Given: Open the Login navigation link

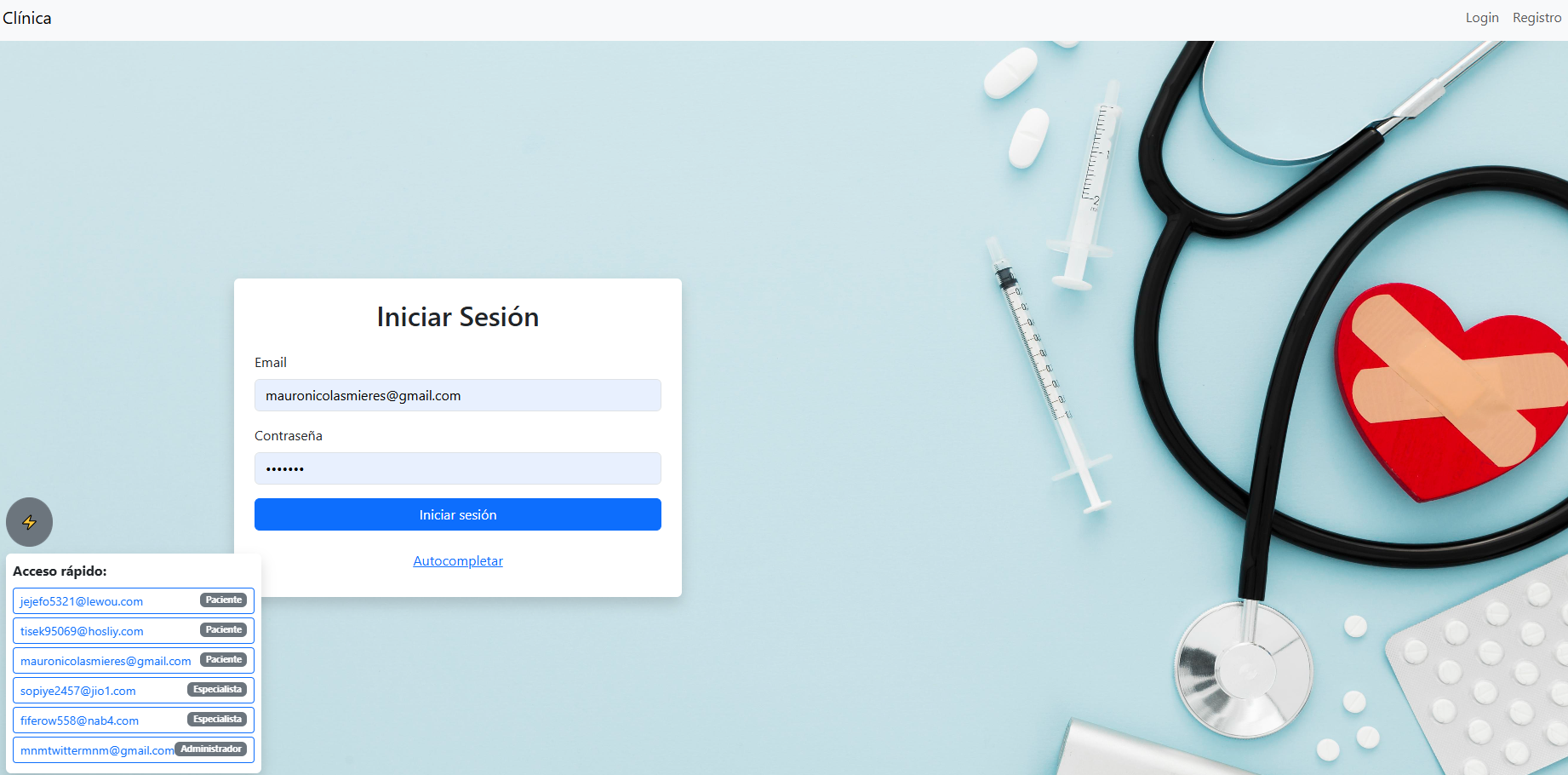Looking at the screenshot, I should coord(1482,18).
